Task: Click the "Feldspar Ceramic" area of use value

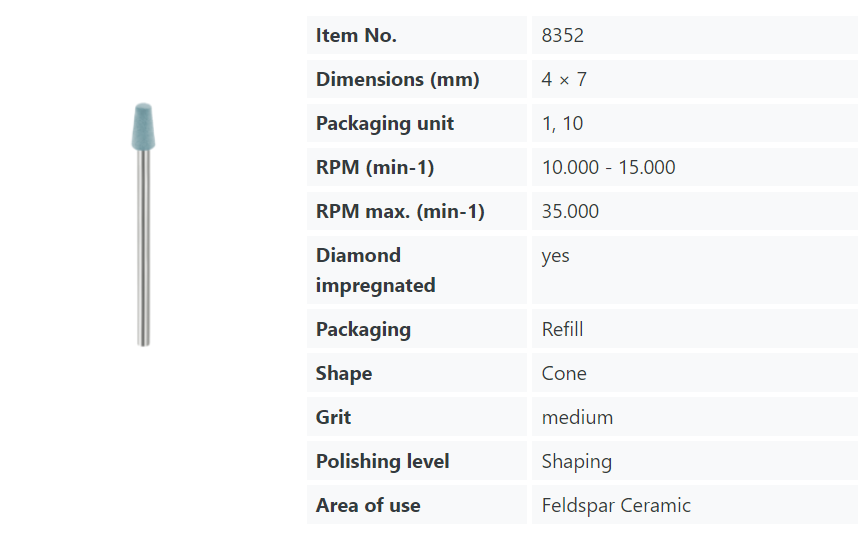Action: coord(616,505)
